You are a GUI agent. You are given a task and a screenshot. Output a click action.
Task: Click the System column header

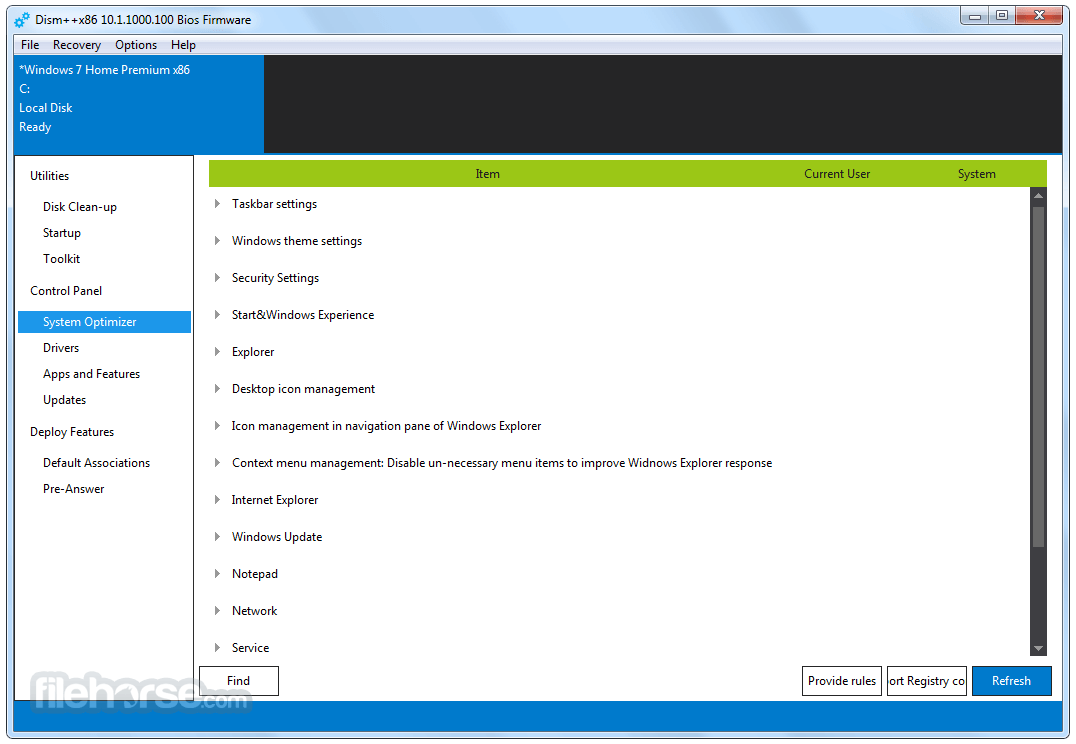tap(976, 174)
